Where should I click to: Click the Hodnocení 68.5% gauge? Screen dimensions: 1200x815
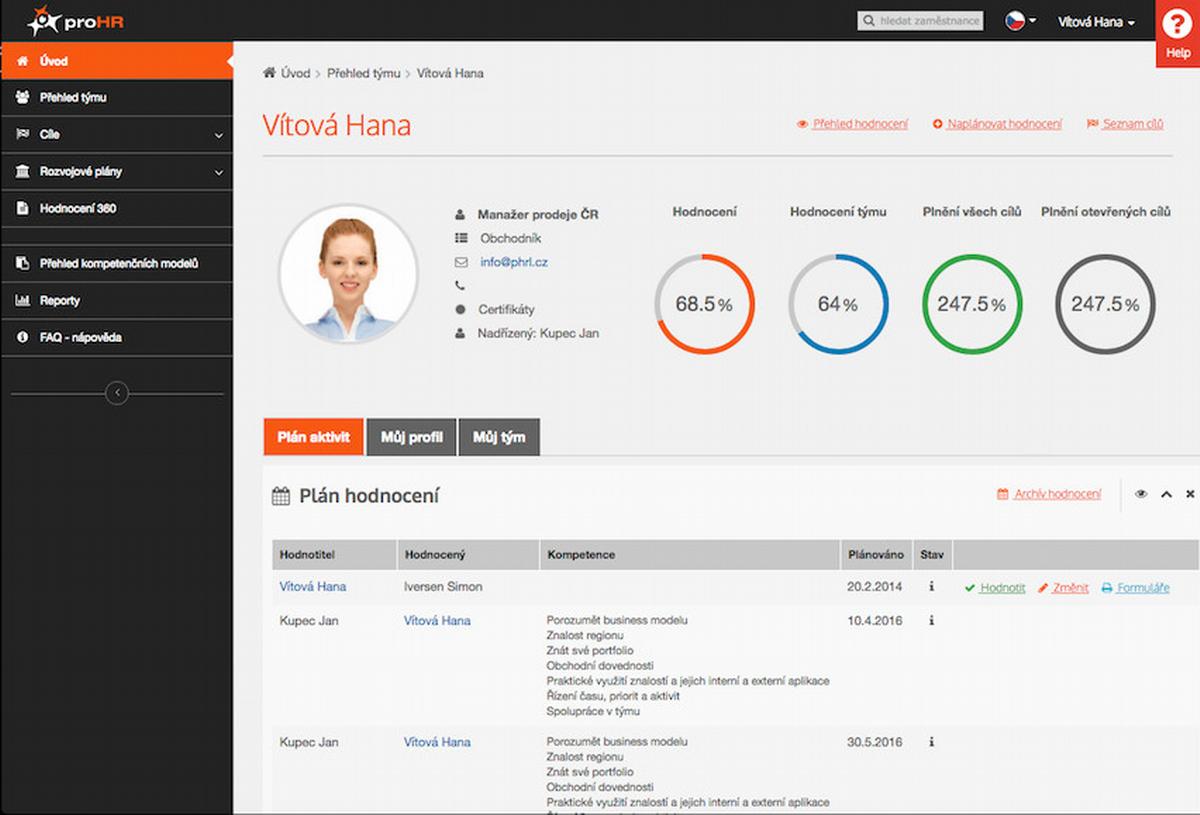704,304
